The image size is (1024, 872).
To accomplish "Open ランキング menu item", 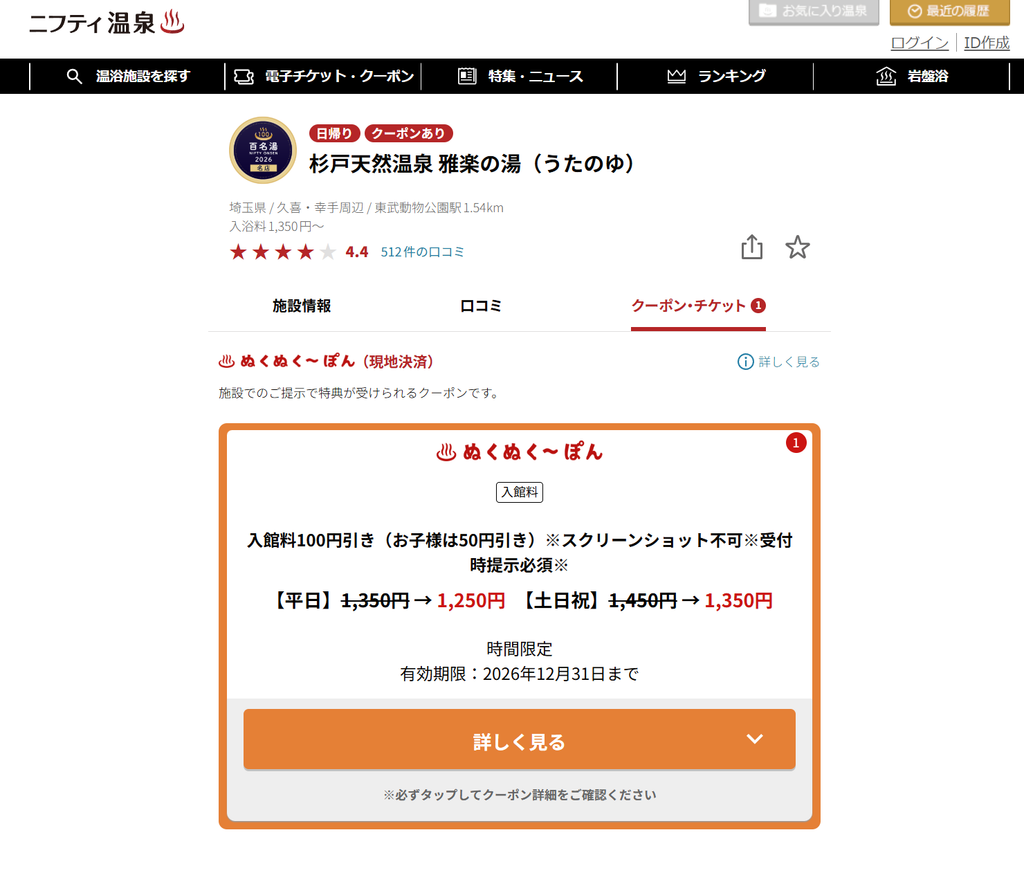I will pos(716,76).
